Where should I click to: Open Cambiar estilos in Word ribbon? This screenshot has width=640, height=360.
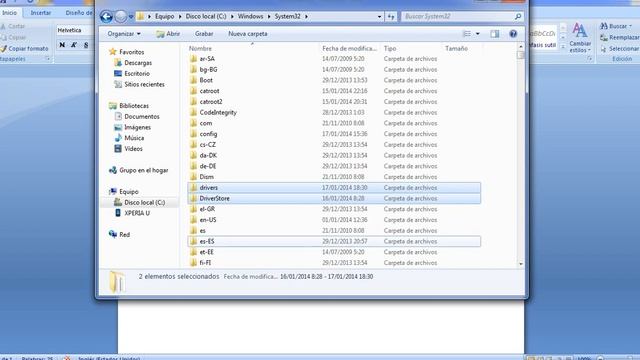(580, 38)
